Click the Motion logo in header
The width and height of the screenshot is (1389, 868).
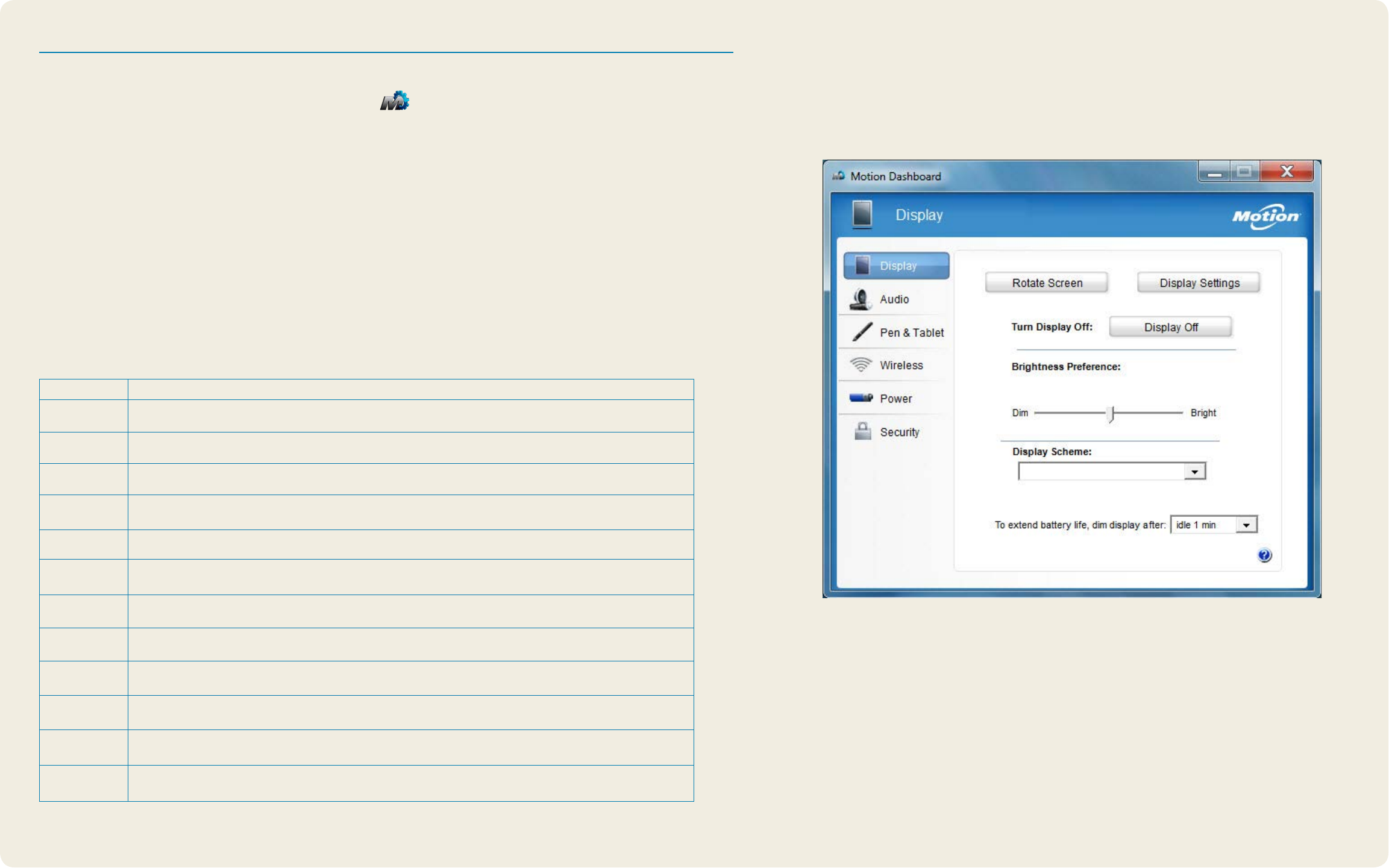point(1265,216)
